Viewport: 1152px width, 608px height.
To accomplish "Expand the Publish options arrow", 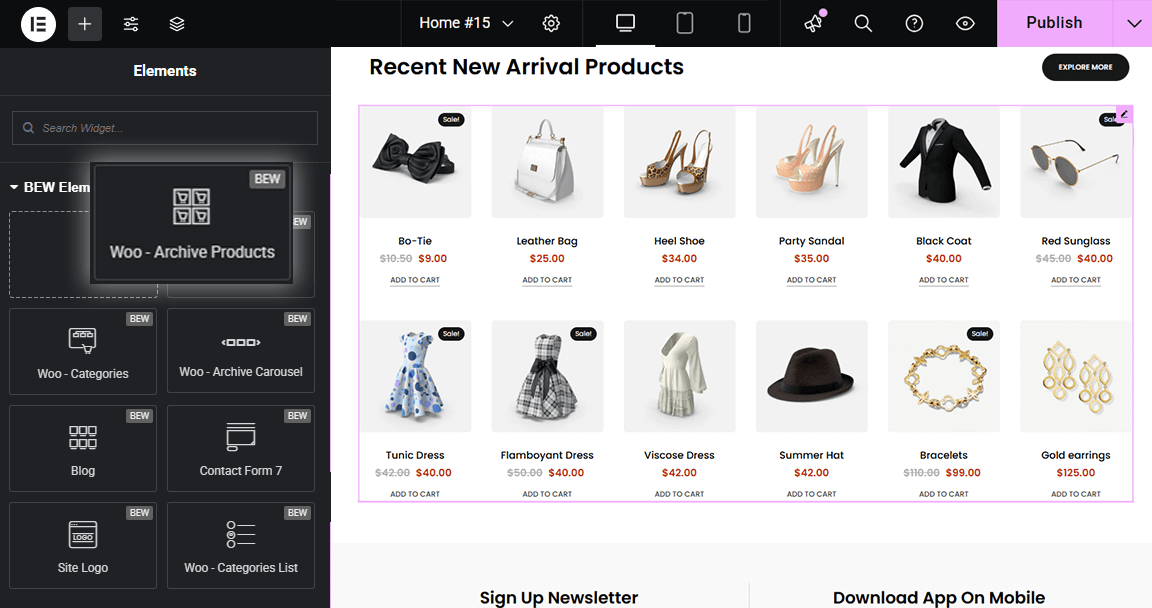I will pos(1133,23).
